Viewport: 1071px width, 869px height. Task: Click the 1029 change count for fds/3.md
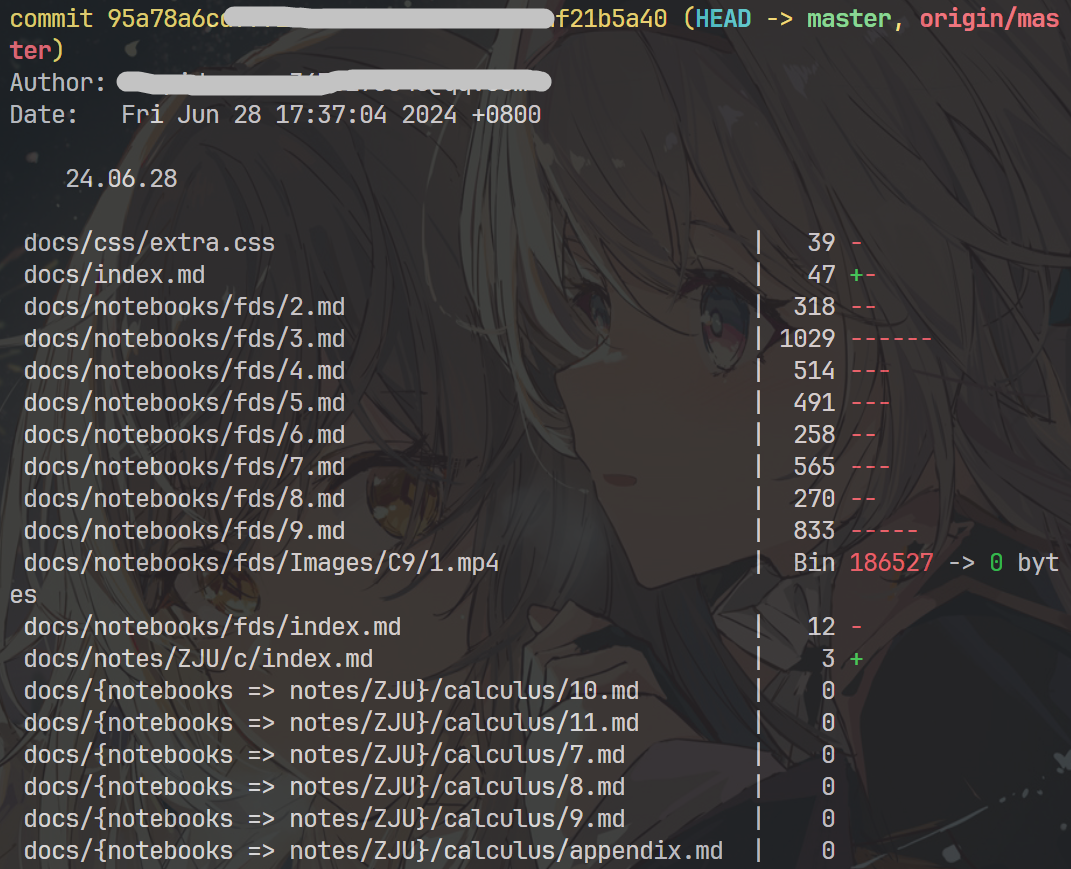807,339
